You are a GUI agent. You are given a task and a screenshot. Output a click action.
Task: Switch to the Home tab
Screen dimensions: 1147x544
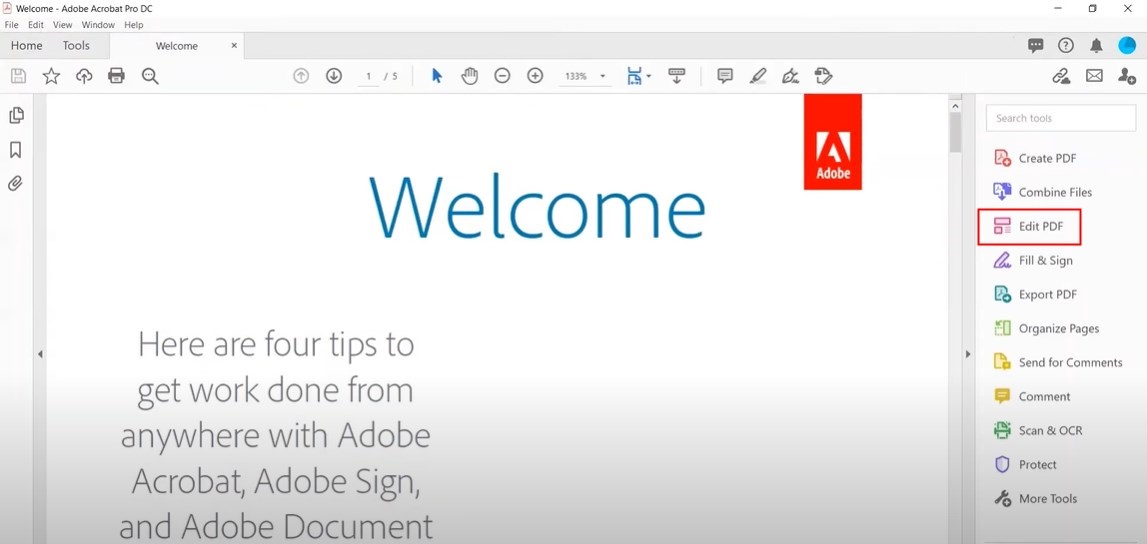point(26,45)
